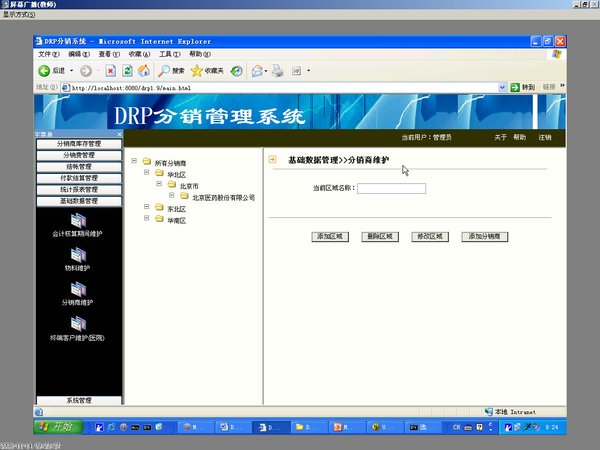The image size is (600, 450).
Task: Click the Windows 开始 Start button
Action: (x=58, y=427)
